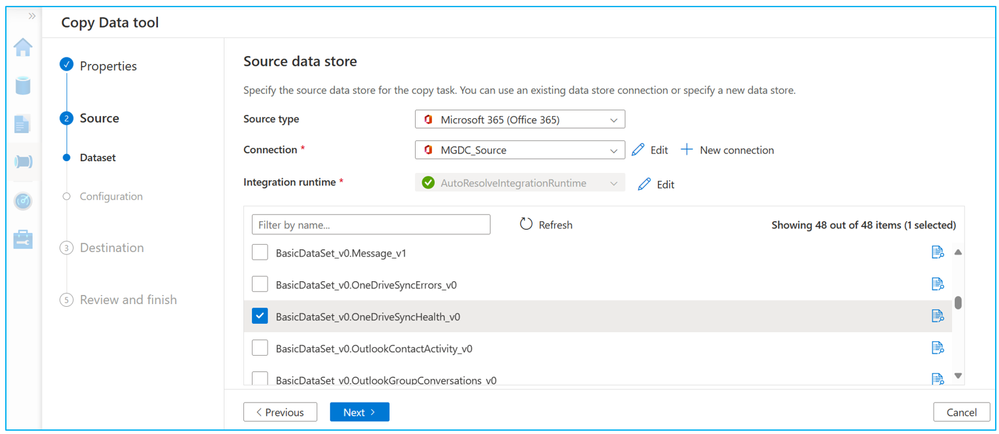The image size is (999, 434).
Task: Open the Integrate pipeline icon in the sidebar
Action: [x=23, y=163]
